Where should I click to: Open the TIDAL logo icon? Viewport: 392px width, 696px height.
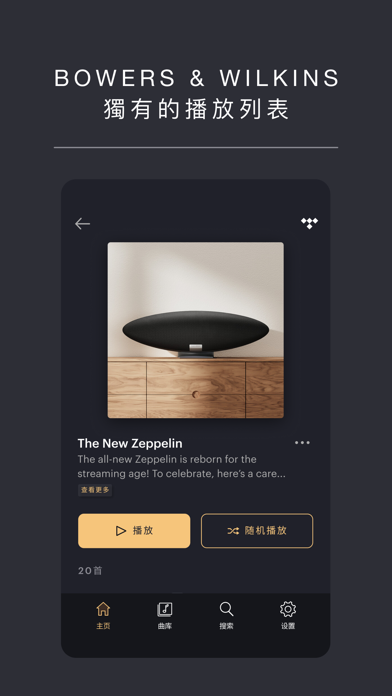coord(309,223)
